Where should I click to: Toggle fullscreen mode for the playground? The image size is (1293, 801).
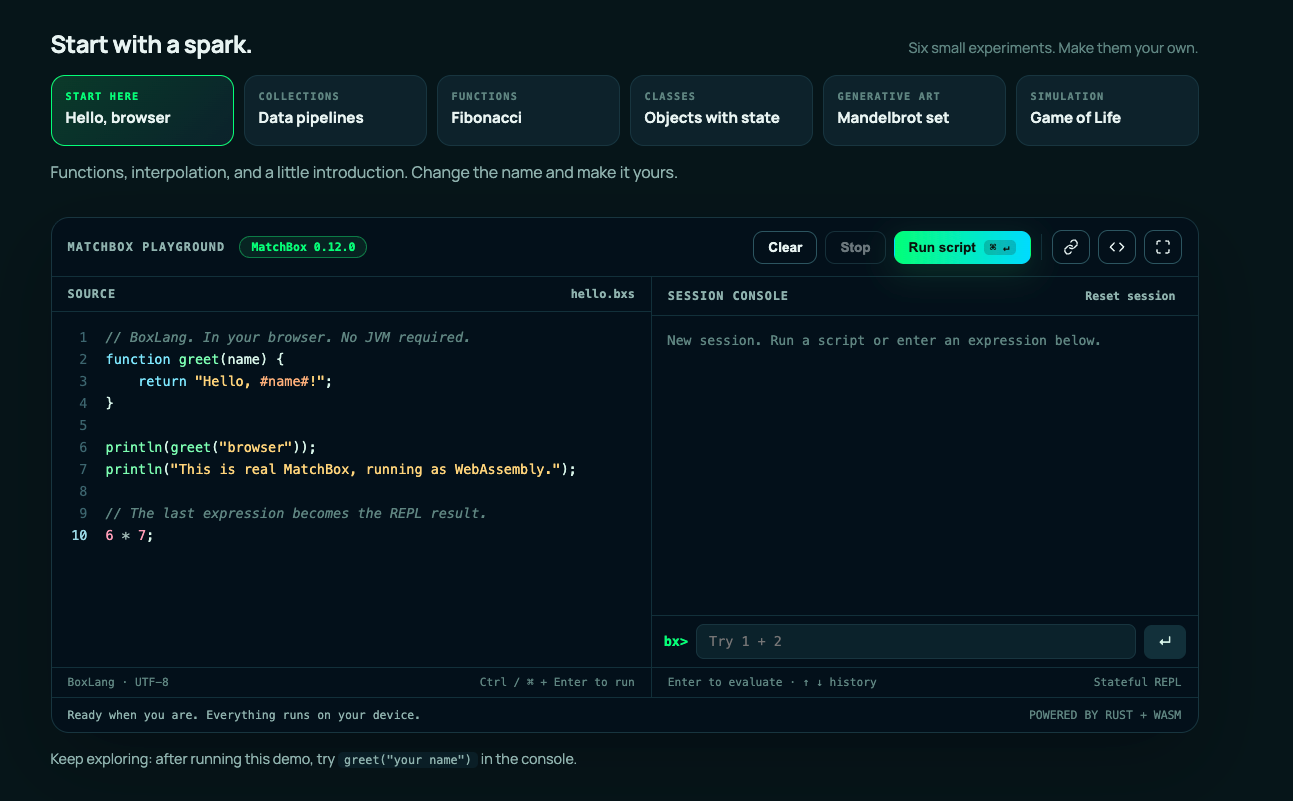1163,247
